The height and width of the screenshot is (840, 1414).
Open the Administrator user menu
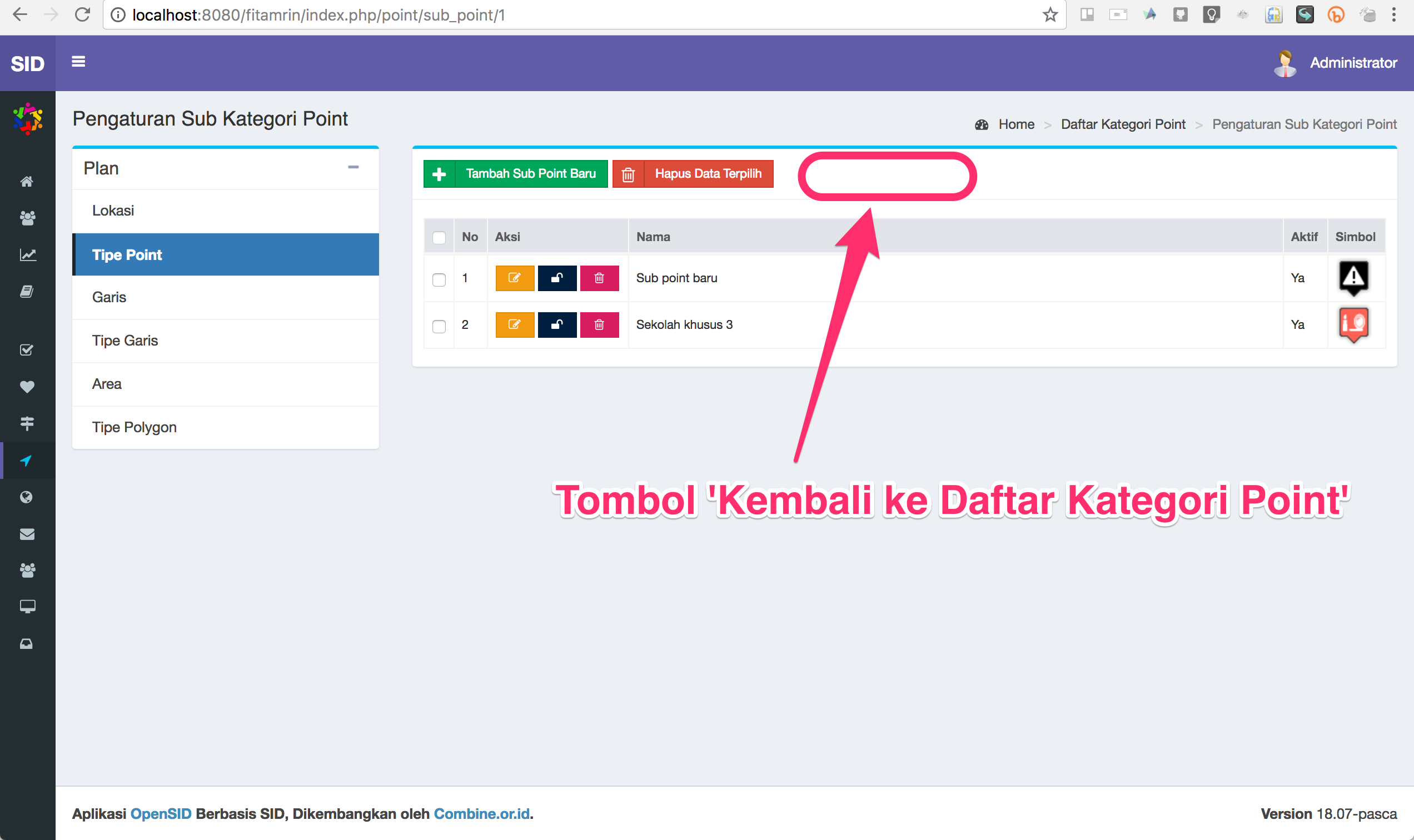click(x=1353, y=62)
